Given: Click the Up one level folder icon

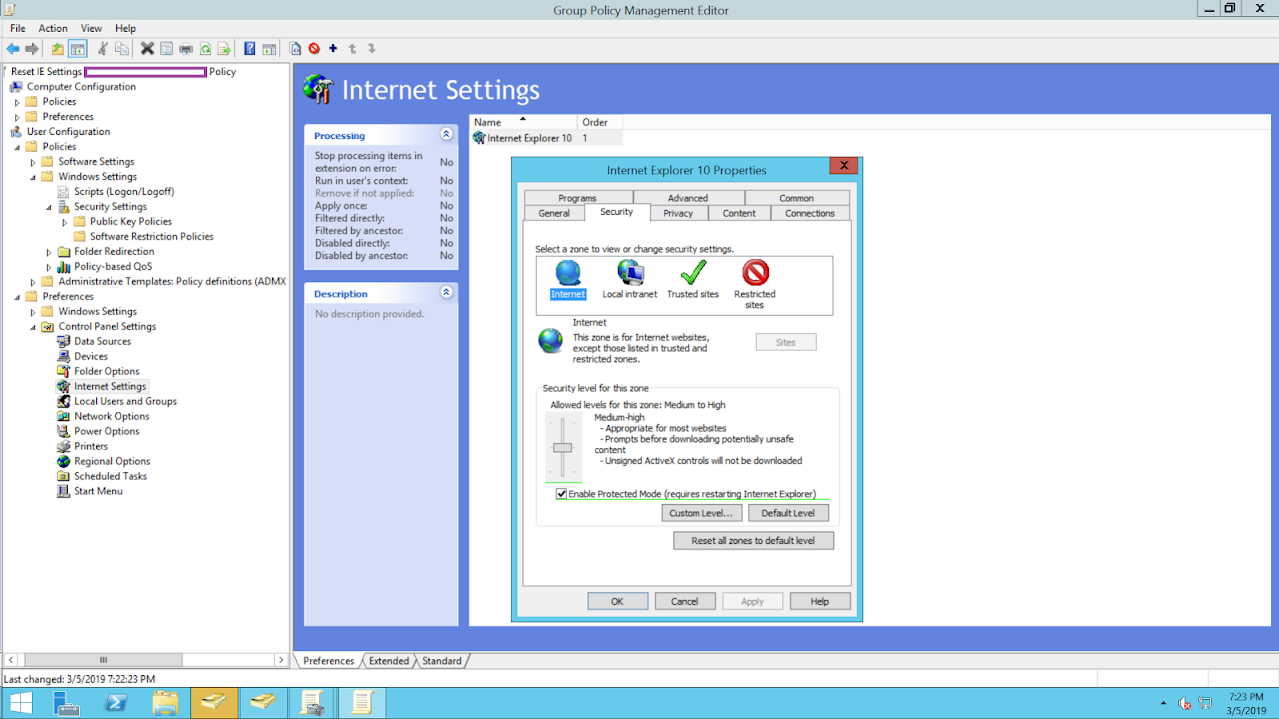Looking at the screenshot, I should coord(58,49).
